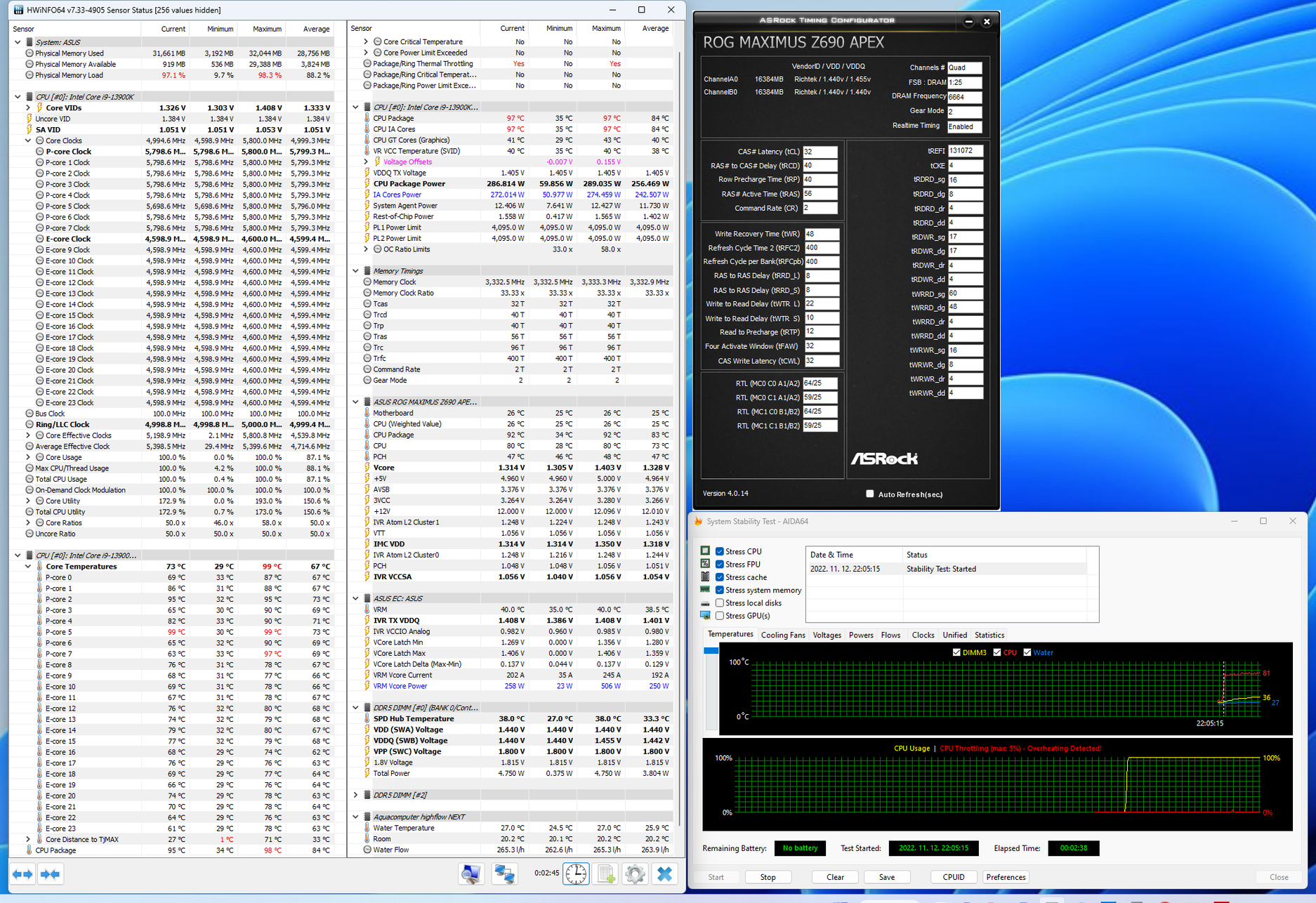Image resolution: width=1316 pixels, height=903 pixels.
Task: Click the HWiNFO64 title bar app icon
Action: (x=18, y=10)
